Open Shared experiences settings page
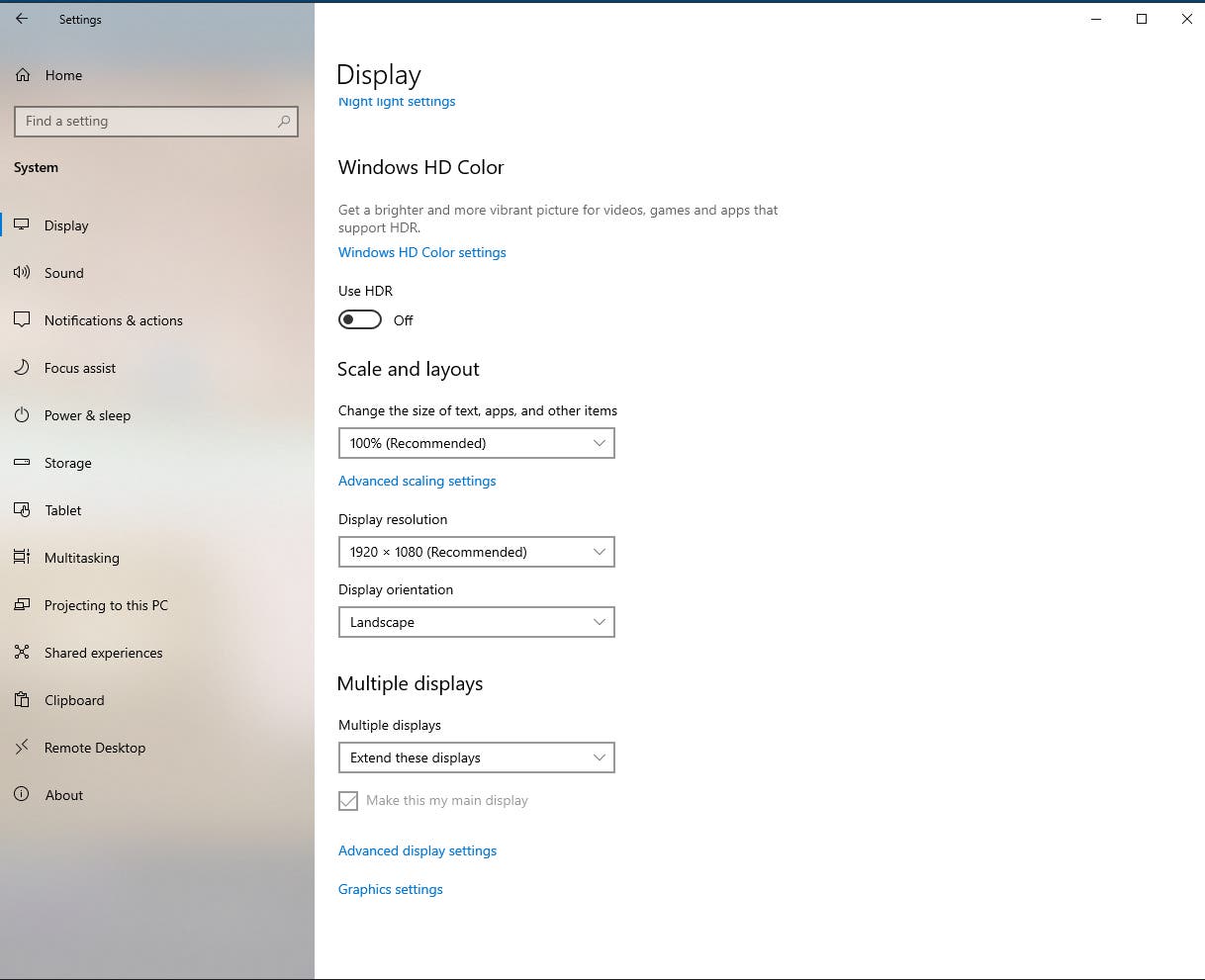This screenshot has height=980, width=1205. click(157, 653)
